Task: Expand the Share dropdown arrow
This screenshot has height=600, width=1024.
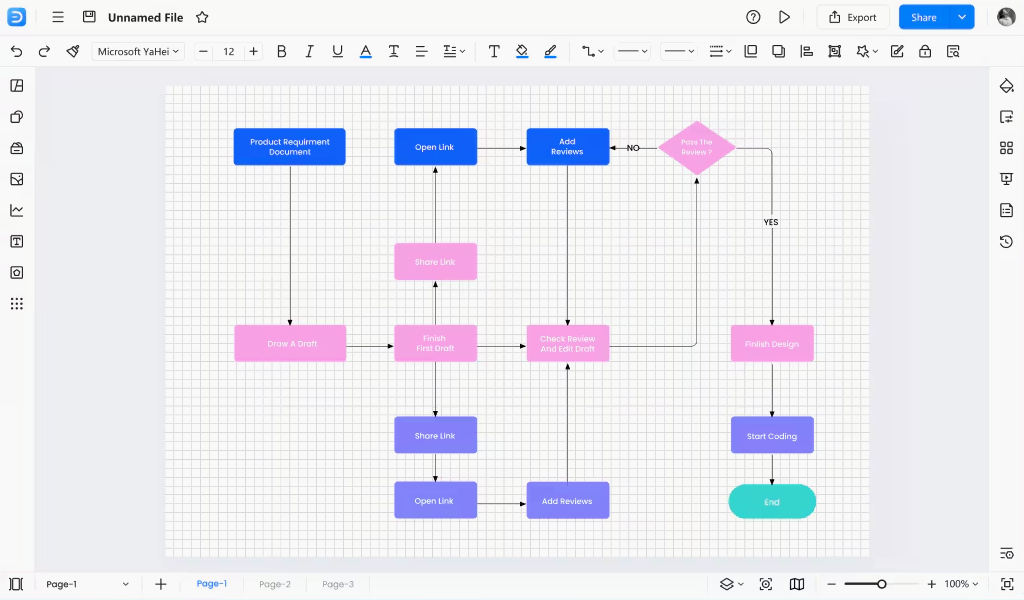Action: [x=962, y=18]
